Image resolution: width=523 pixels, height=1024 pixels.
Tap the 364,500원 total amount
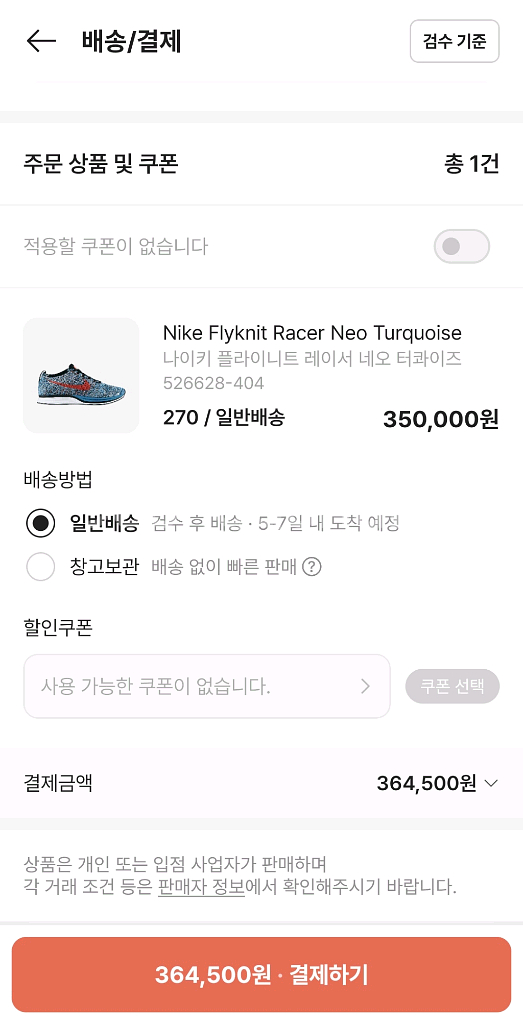tap(427, 782)
